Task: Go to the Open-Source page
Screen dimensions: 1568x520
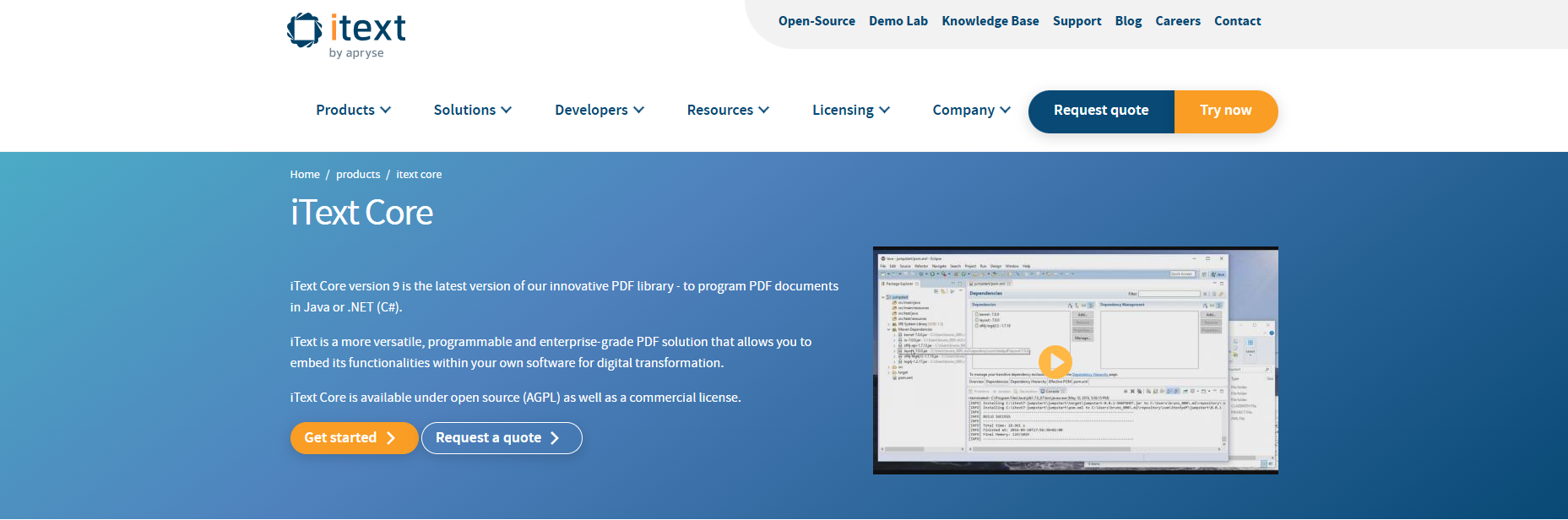Action: tap(816, 21)
